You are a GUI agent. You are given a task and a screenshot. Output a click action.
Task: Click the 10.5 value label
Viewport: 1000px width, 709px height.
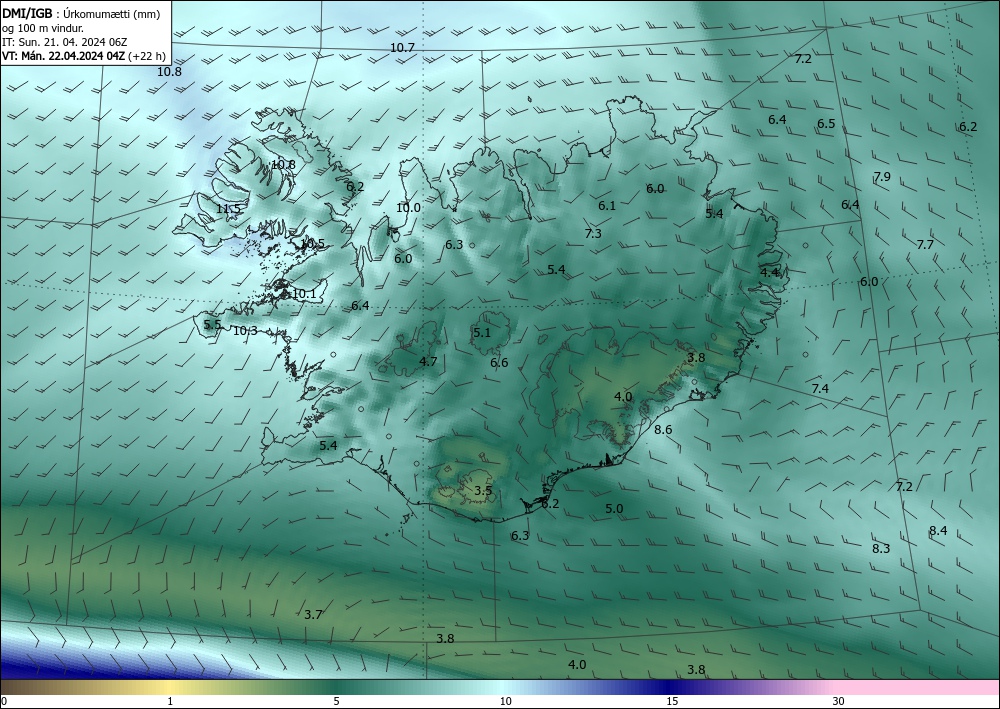312,244
